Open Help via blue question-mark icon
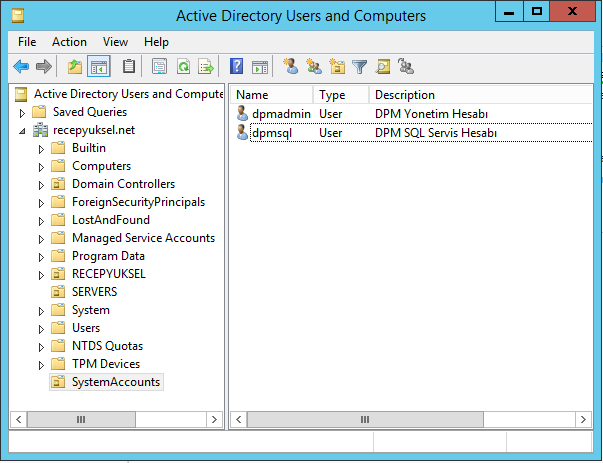The image size is (603, 463). (237, 66)
